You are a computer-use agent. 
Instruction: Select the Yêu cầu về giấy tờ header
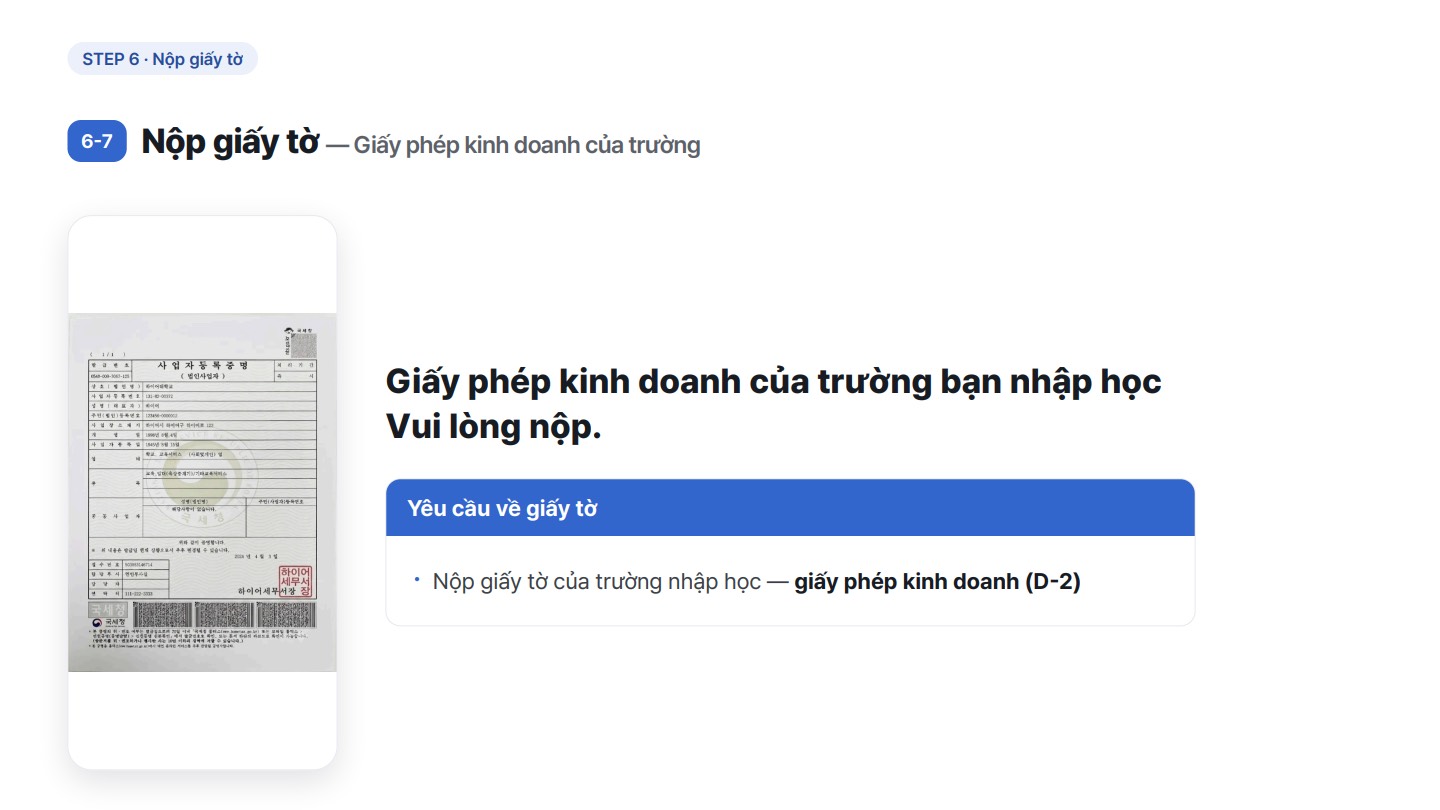(x=790, y=508)
